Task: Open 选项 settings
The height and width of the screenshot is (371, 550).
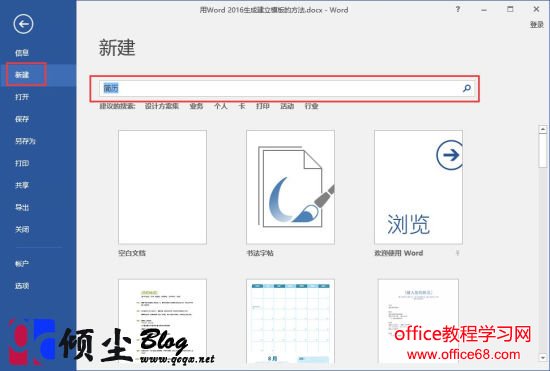Action: (22, 286)
